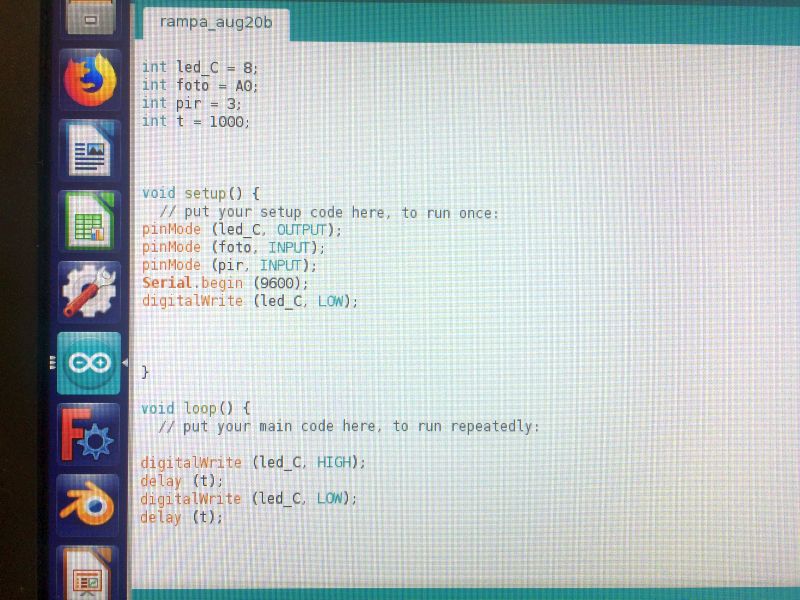Click 'digitalWrite (led_C, LOW);' in setup
The width and height of the screenshot is (800, 600).
(250, 301)
